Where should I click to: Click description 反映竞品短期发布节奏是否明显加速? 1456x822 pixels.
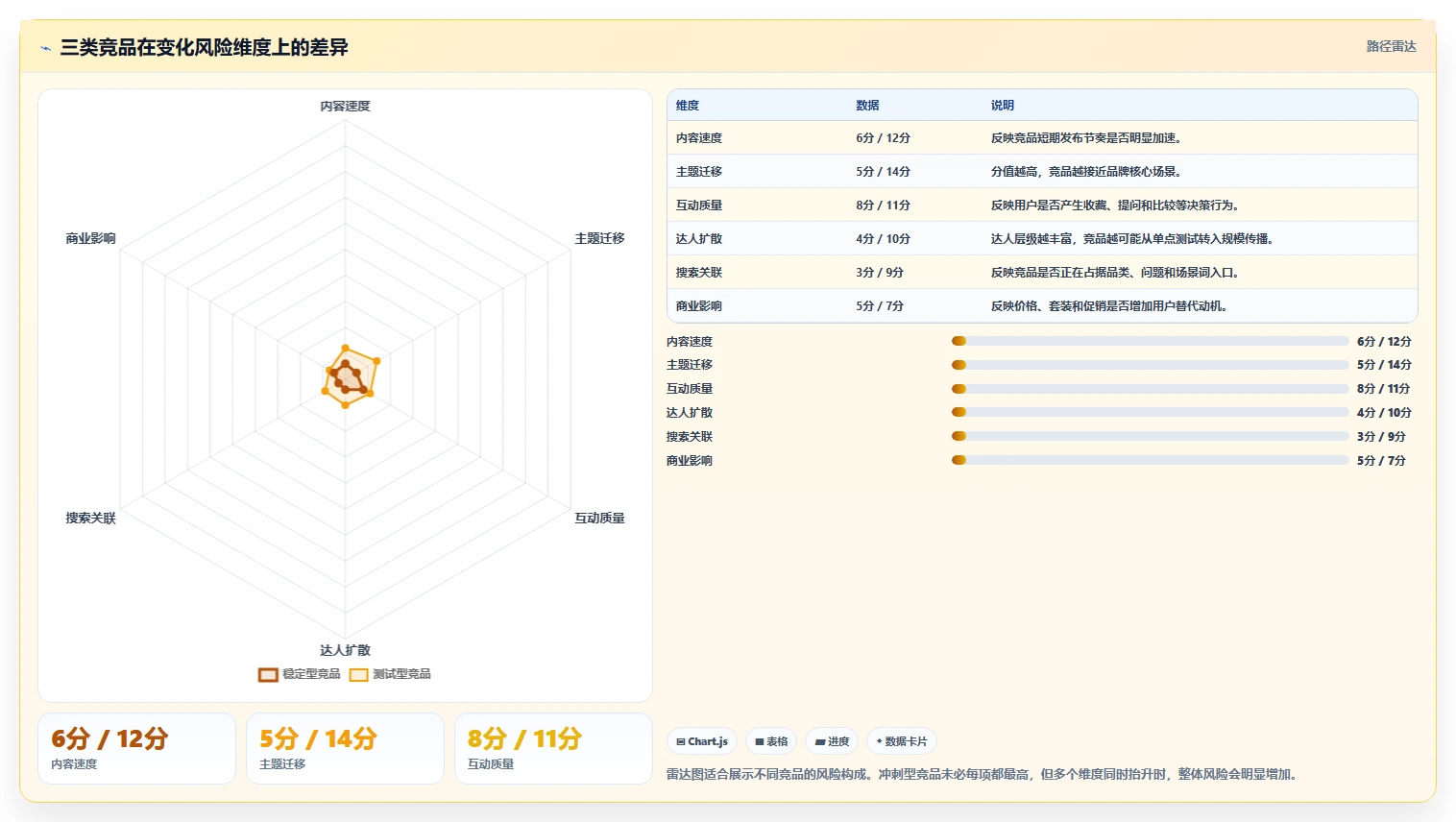[1085, 138]
